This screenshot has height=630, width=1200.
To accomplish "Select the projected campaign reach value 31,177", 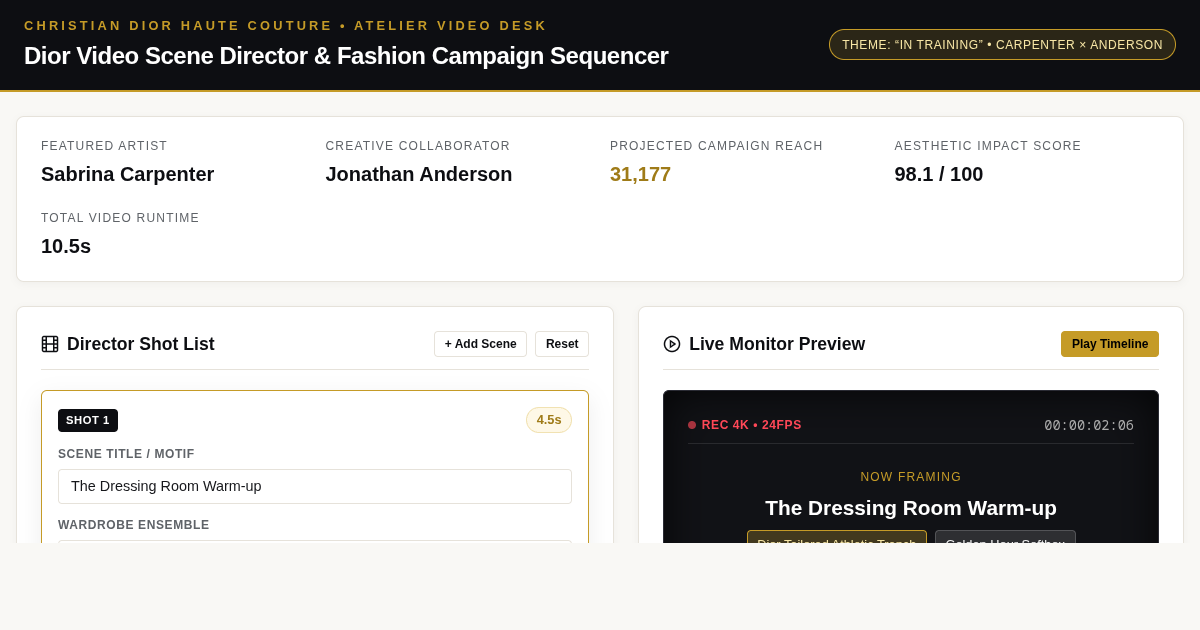I will pos(640,174).
